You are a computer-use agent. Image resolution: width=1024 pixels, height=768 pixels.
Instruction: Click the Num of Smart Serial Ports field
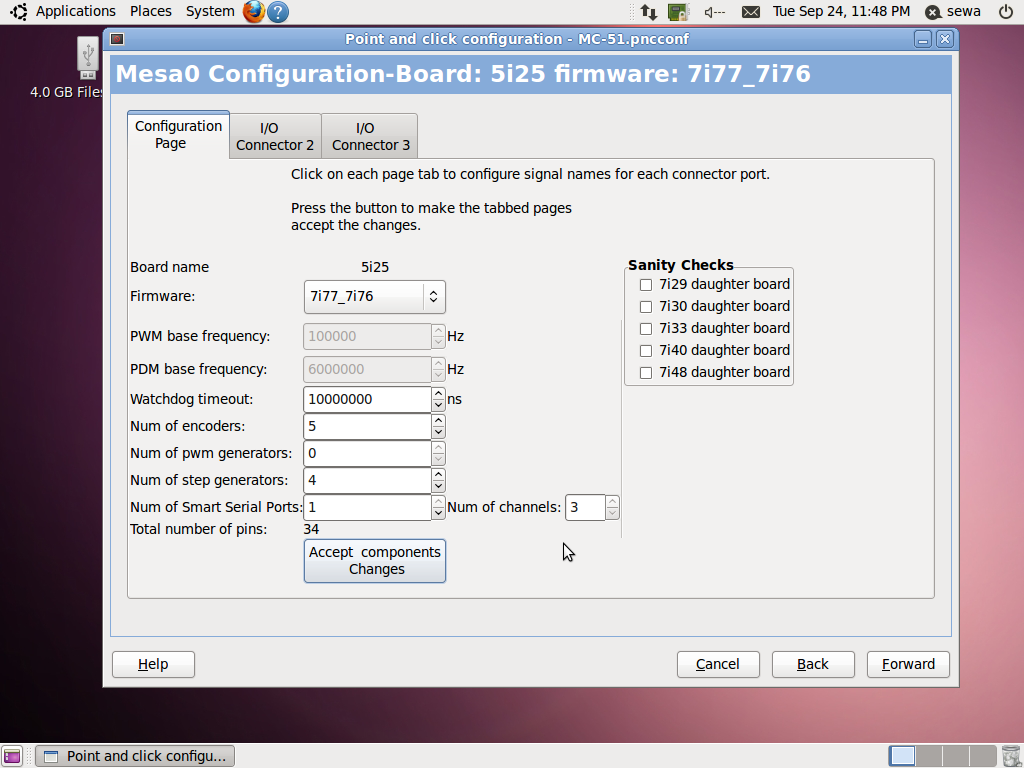click(x=367, y=507)
